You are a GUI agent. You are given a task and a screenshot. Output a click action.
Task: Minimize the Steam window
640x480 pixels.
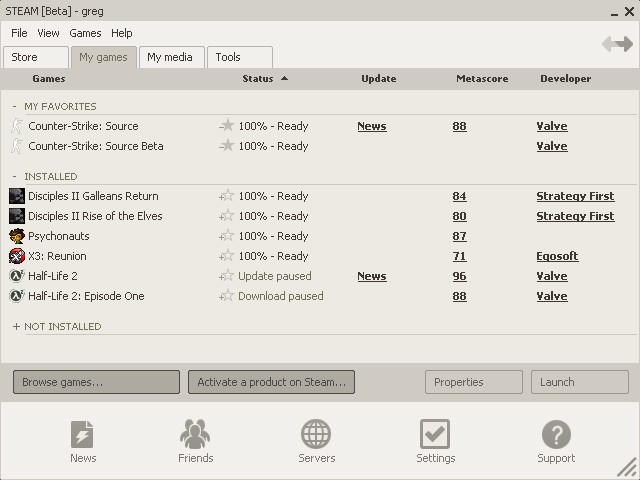[x=614, y=13]
